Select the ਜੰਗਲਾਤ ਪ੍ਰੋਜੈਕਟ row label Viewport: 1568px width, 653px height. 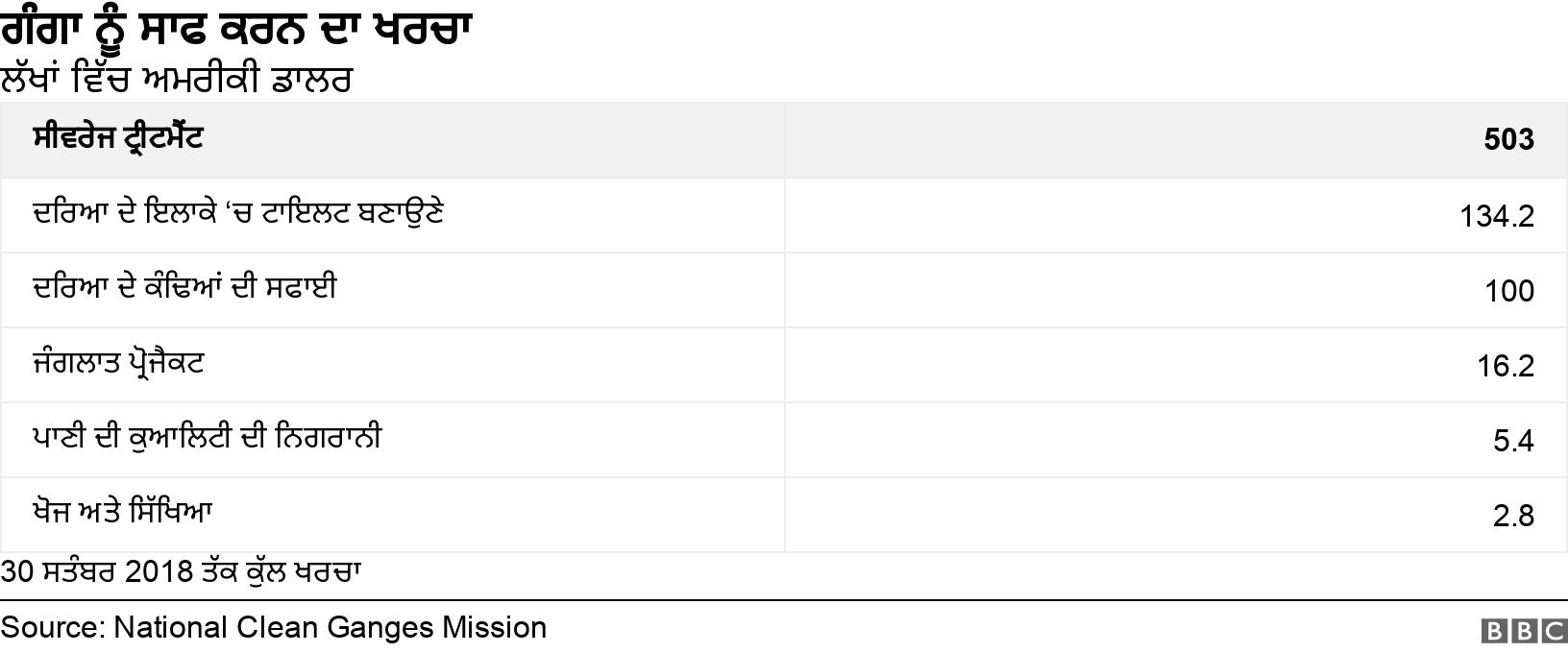click(118, 364)
